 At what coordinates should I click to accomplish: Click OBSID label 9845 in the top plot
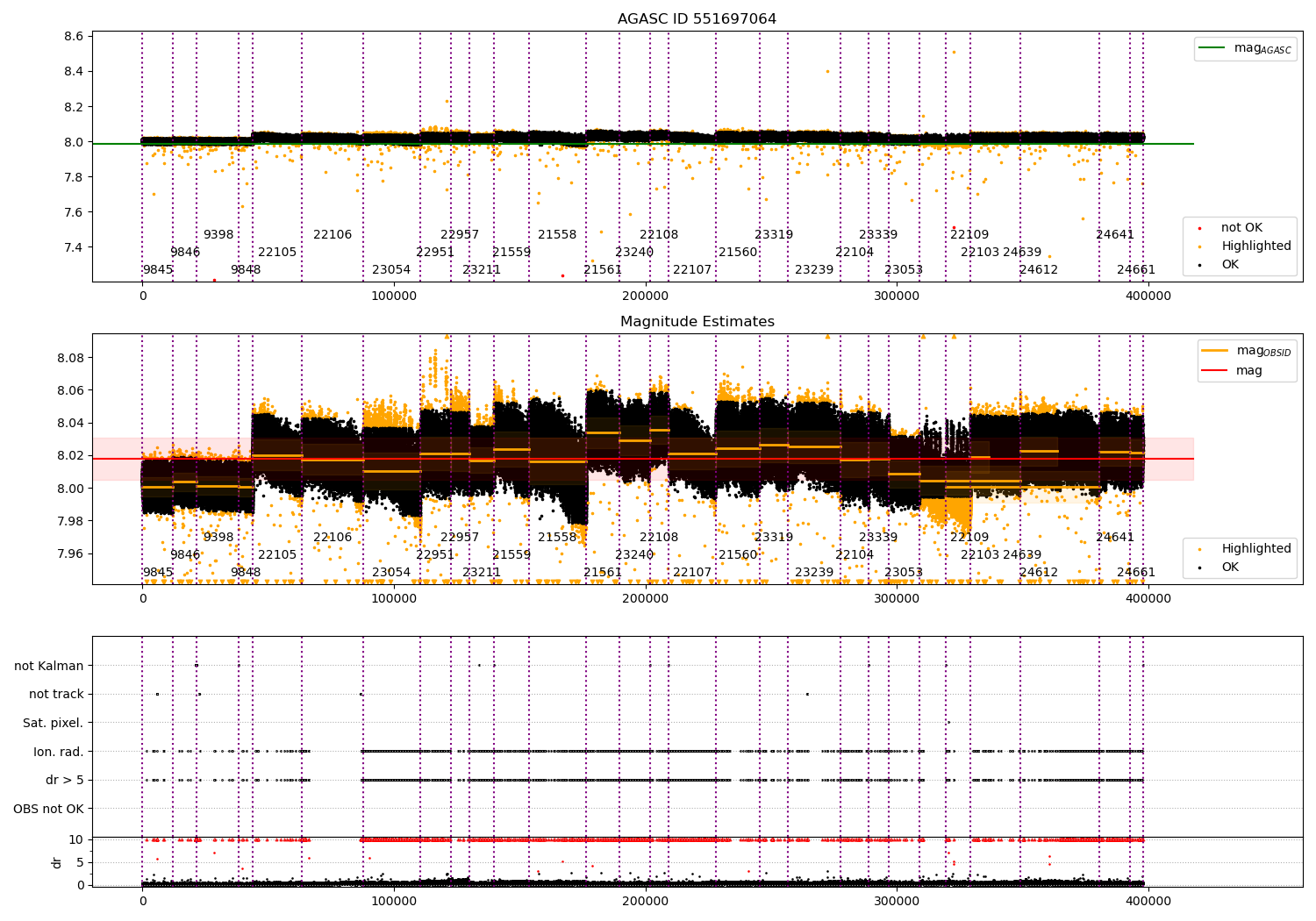click(158, 269)
